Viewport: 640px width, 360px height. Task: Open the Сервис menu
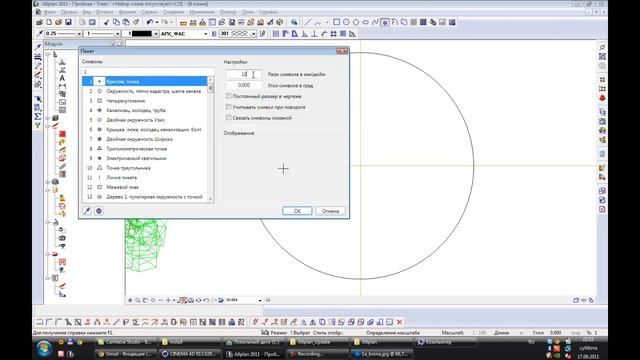(x=149, y=12)
